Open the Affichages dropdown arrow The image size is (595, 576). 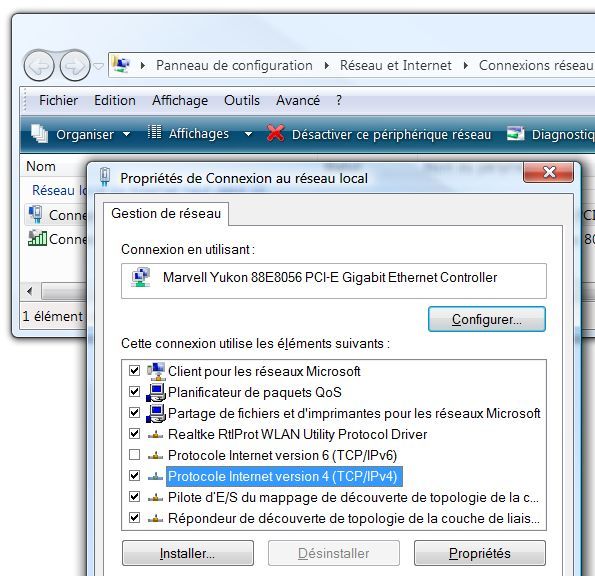248,134
